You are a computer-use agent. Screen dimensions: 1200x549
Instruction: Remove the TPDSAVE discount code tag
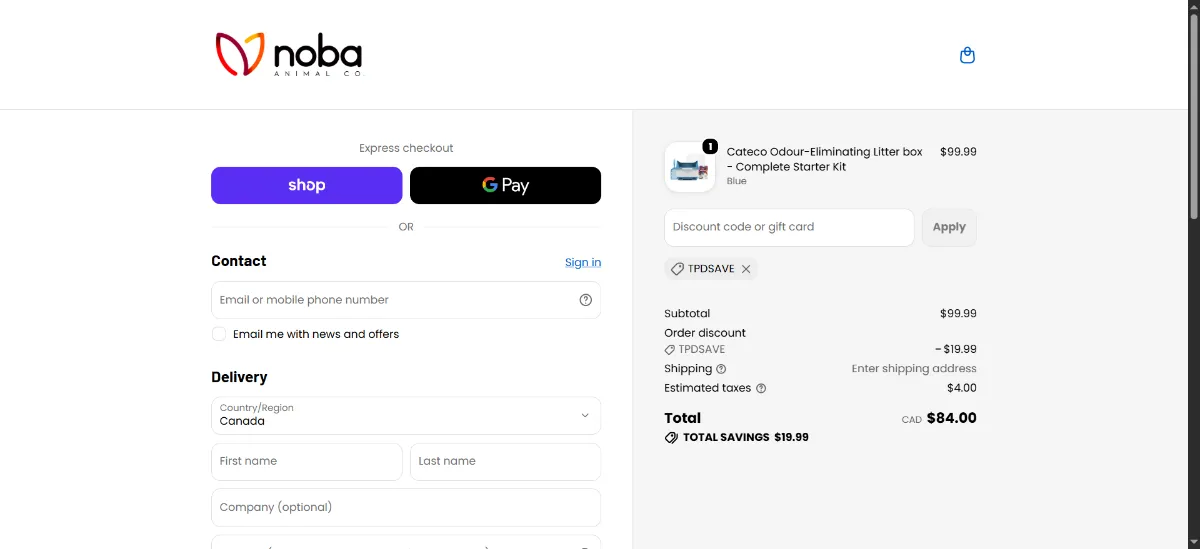coord(746,269)
